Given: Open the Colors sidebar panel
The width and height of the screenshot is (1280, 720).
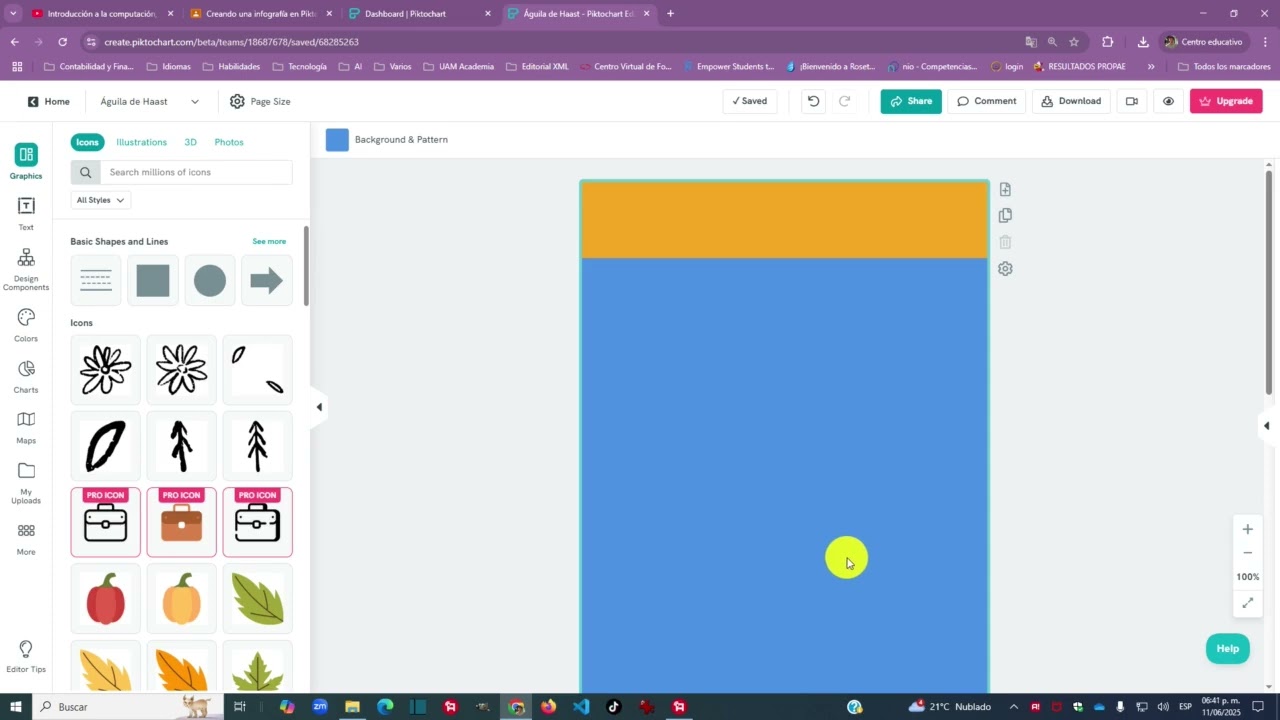Looking at the screenshot, I should (26, 326).
